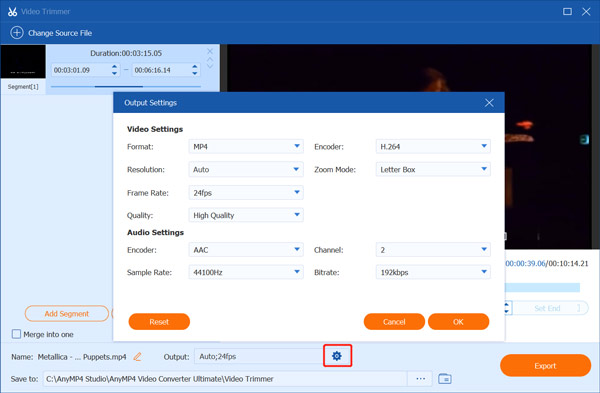
Task: Click the Duration:00:03:15.05 text
Action: click(126, 53)
